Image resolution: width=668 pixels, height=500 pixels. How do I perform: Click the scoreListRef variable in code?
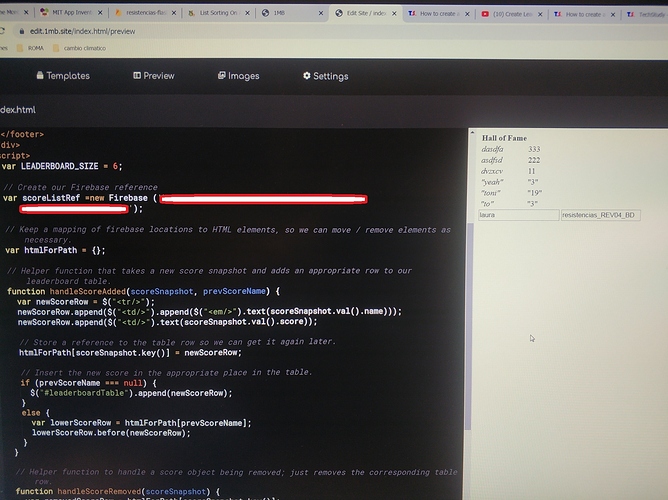(x=51, y=198)
